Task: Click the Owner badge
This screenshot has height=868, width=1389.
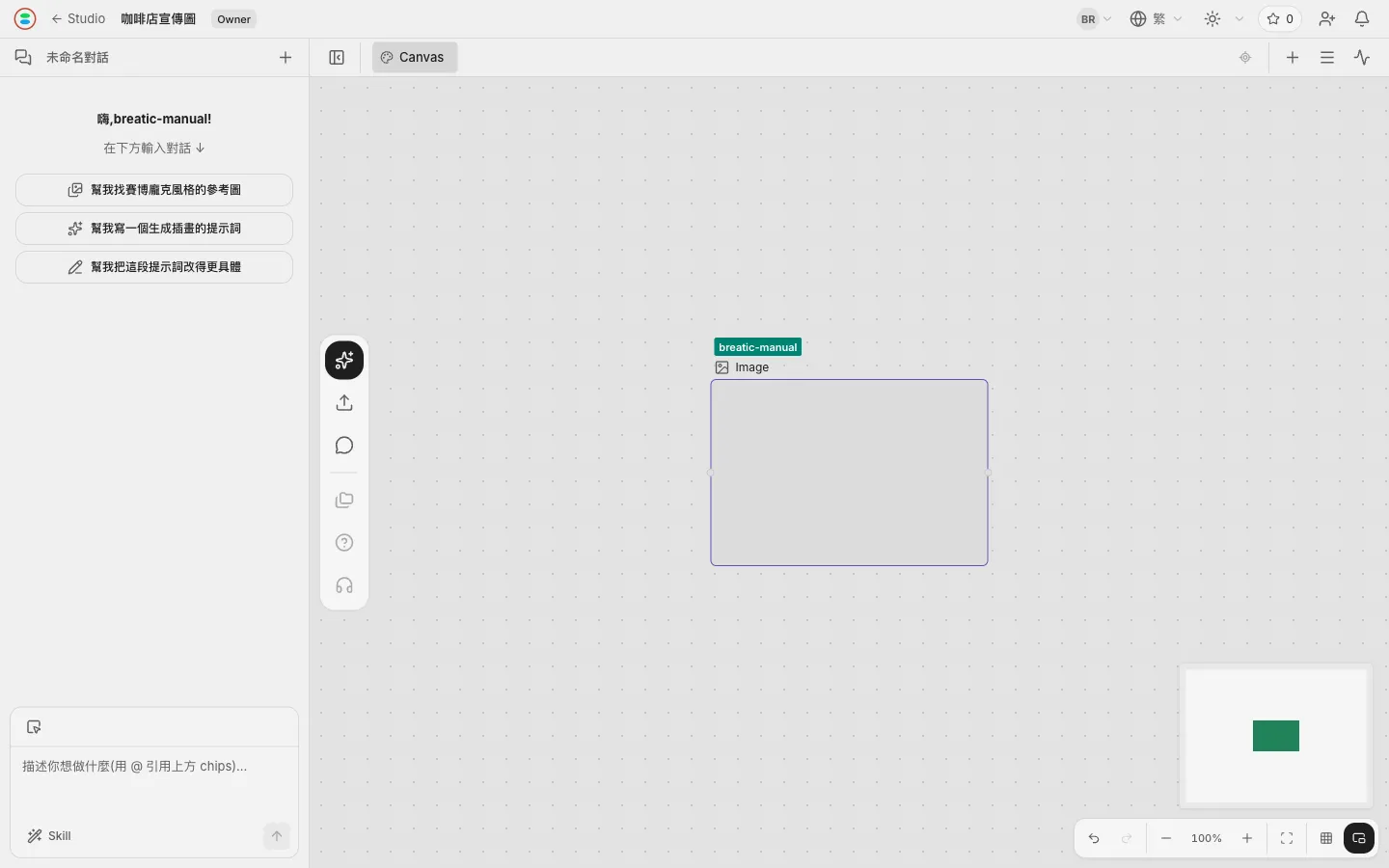Action: coord(233,18)
